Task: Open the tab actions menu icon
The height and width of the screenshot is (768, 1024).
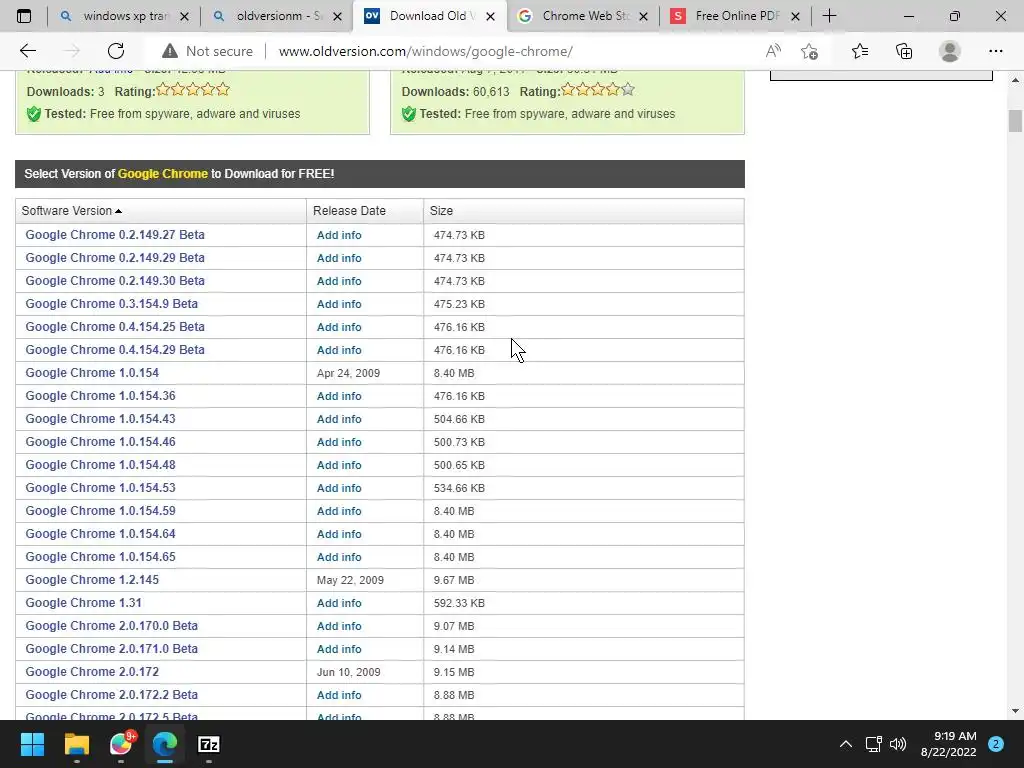Action: click(24, 16)
